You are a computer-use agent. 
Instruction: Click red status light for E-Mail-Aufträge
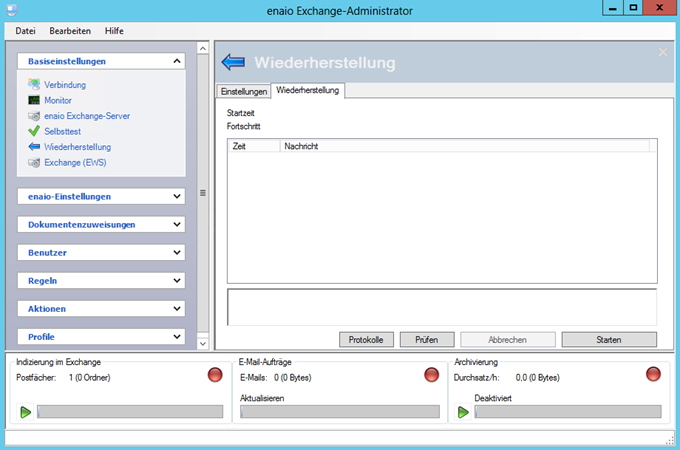click(x=431, y=375)
